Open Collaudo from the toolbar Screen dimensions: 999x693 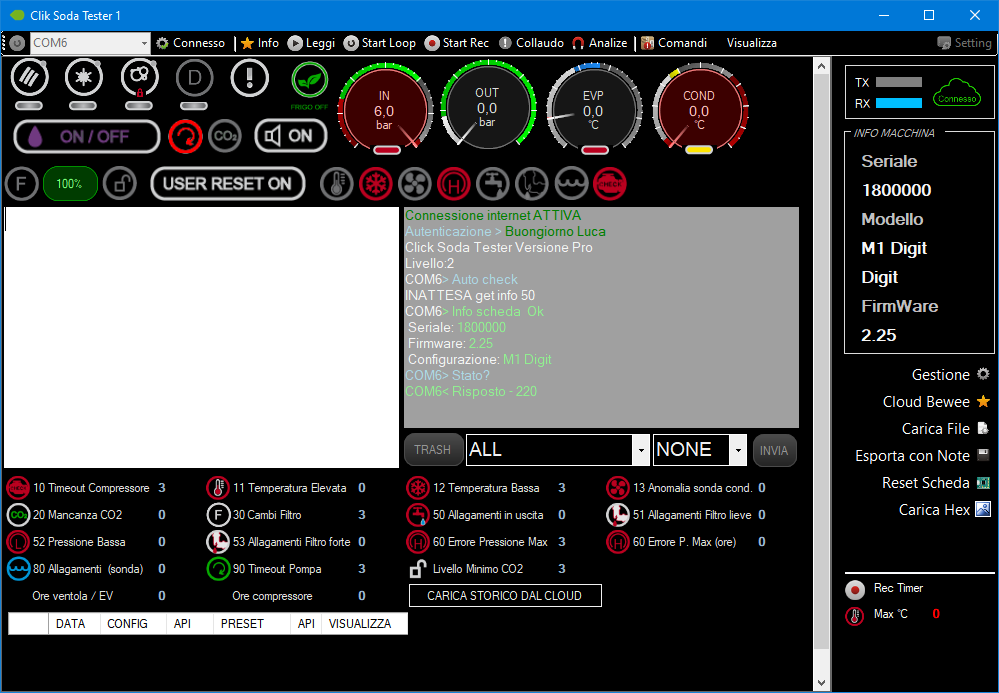click(x=531, y=43)
